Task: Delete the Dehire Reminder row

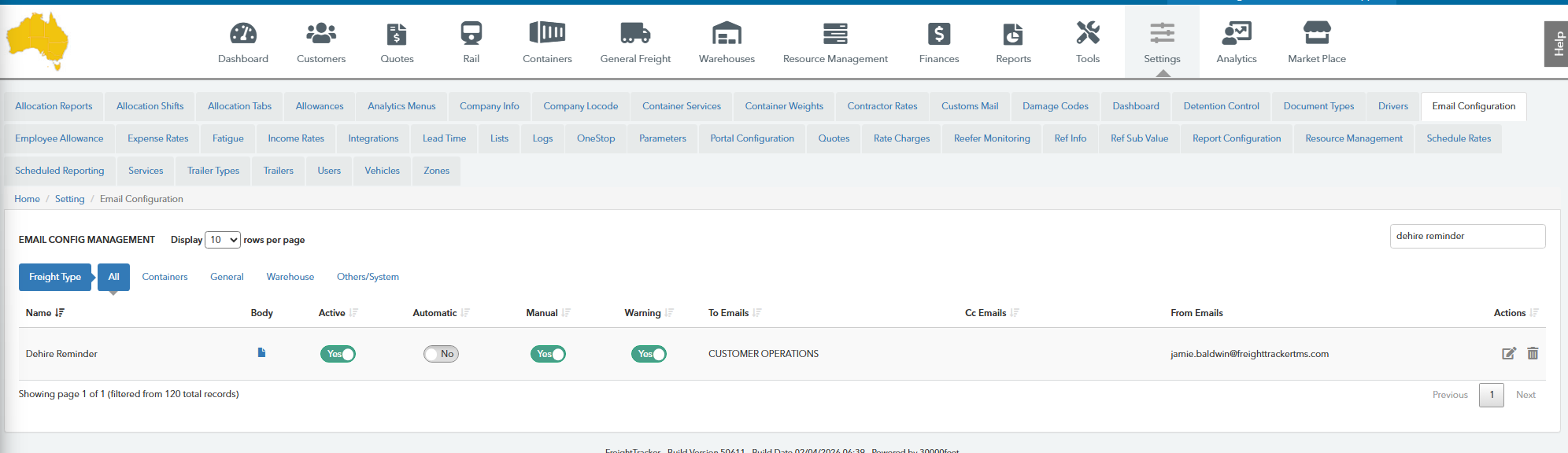Action: pyautogui.click(x=1533, y=354)
